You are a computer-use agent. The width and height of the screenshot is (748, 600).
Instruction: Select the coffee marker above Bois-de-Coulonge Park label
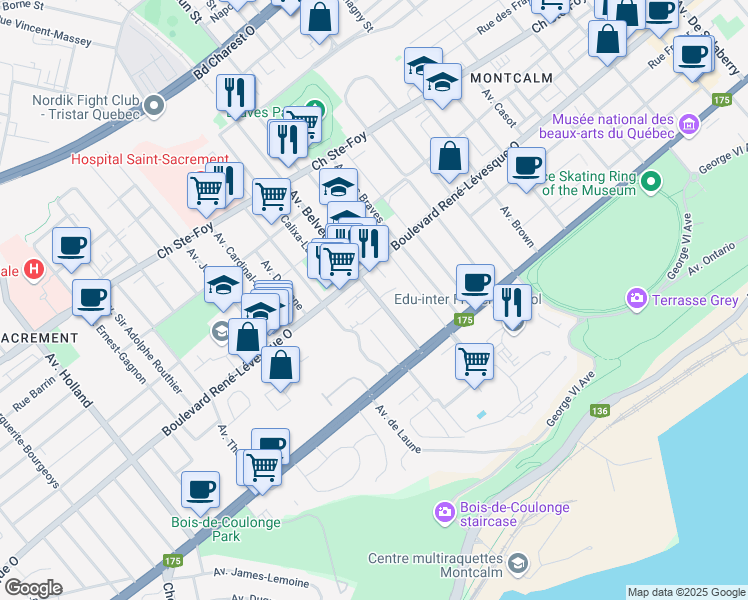pos(200,492)
